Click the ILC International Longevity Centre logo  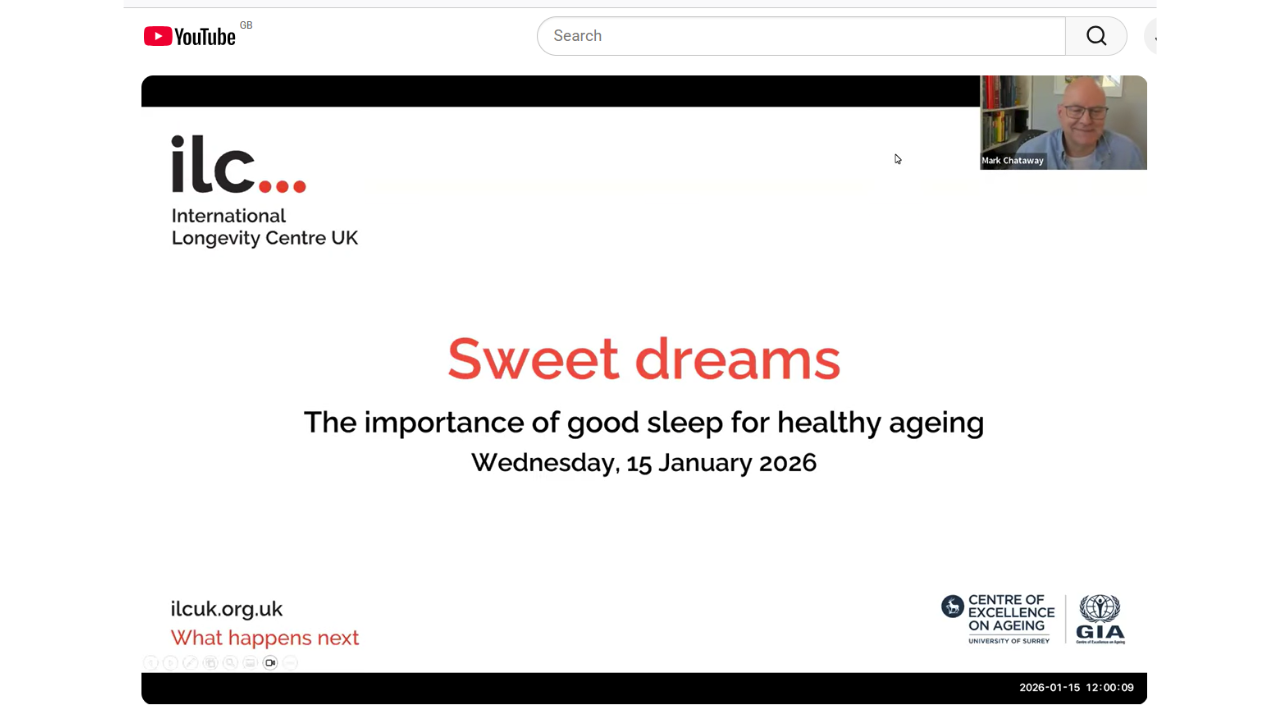pyautogui.click(x=264, y=192)
